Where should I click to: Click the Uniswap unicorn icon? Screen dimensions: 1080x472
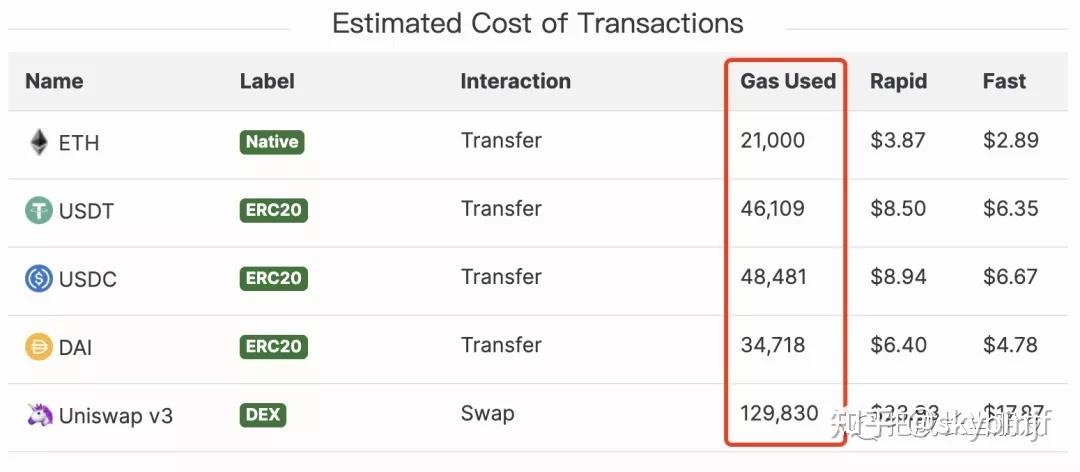(39, 414)
